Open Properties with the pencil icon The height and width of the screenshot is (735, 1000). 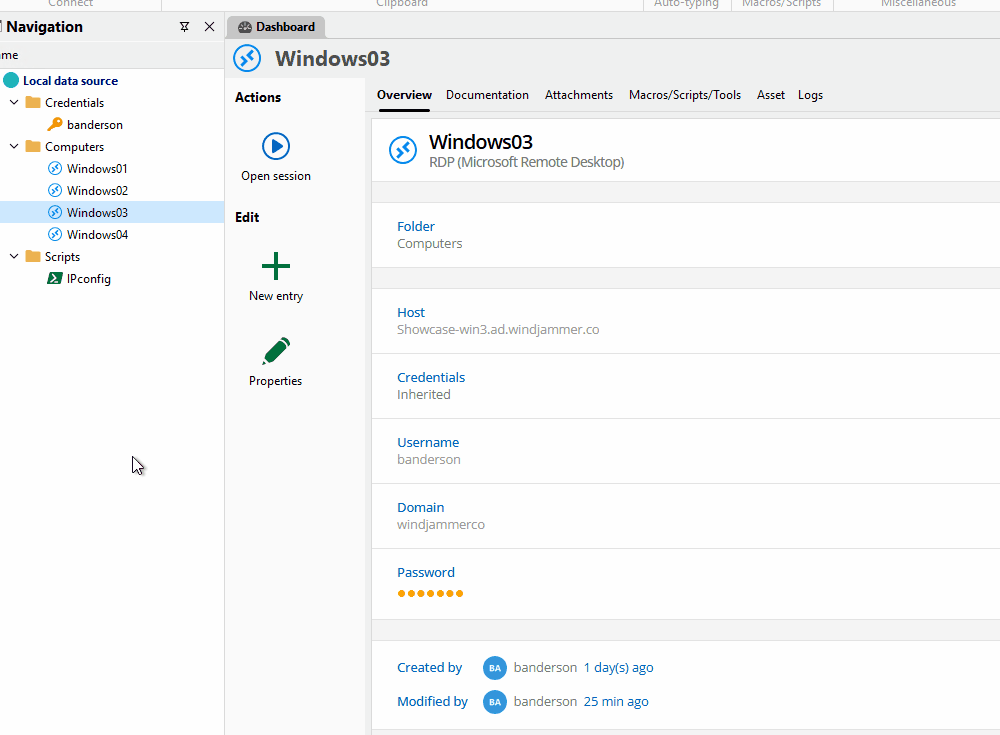(x=276, y=351)
